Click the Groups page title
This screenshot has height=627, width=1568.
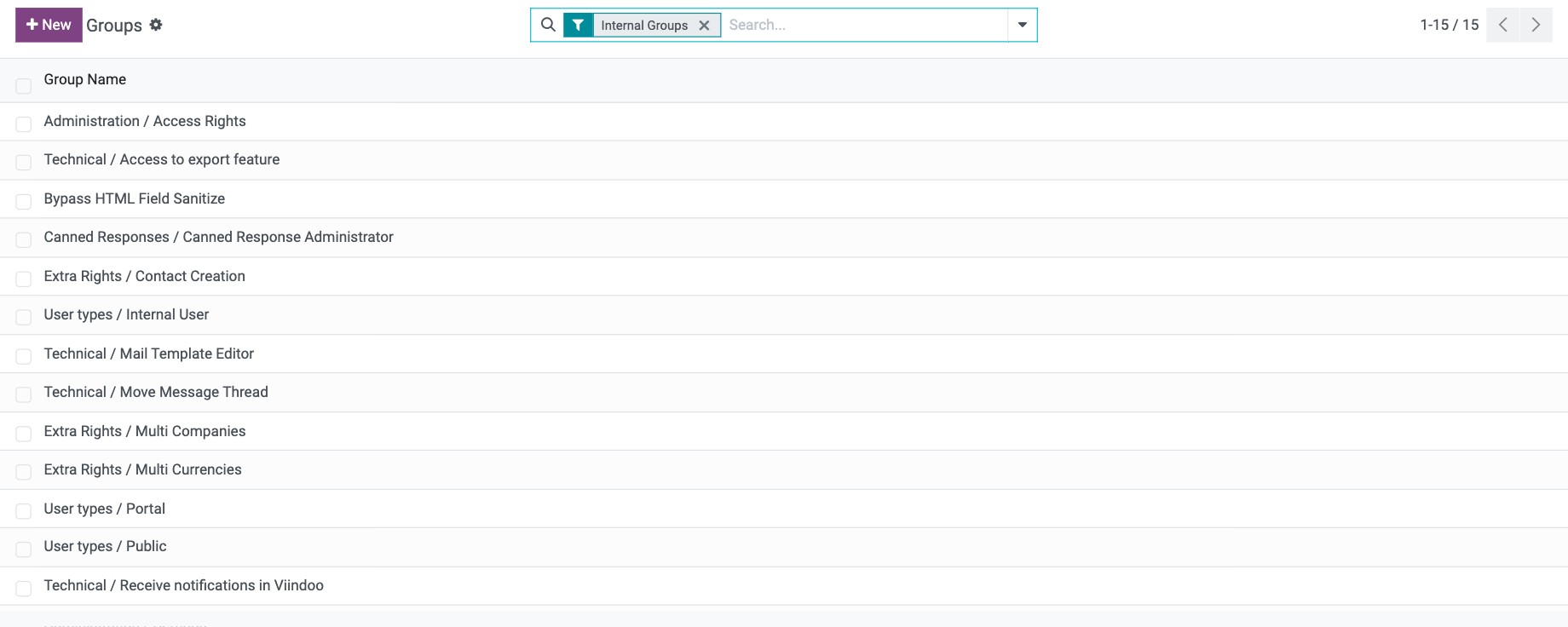tap(114, 26)
